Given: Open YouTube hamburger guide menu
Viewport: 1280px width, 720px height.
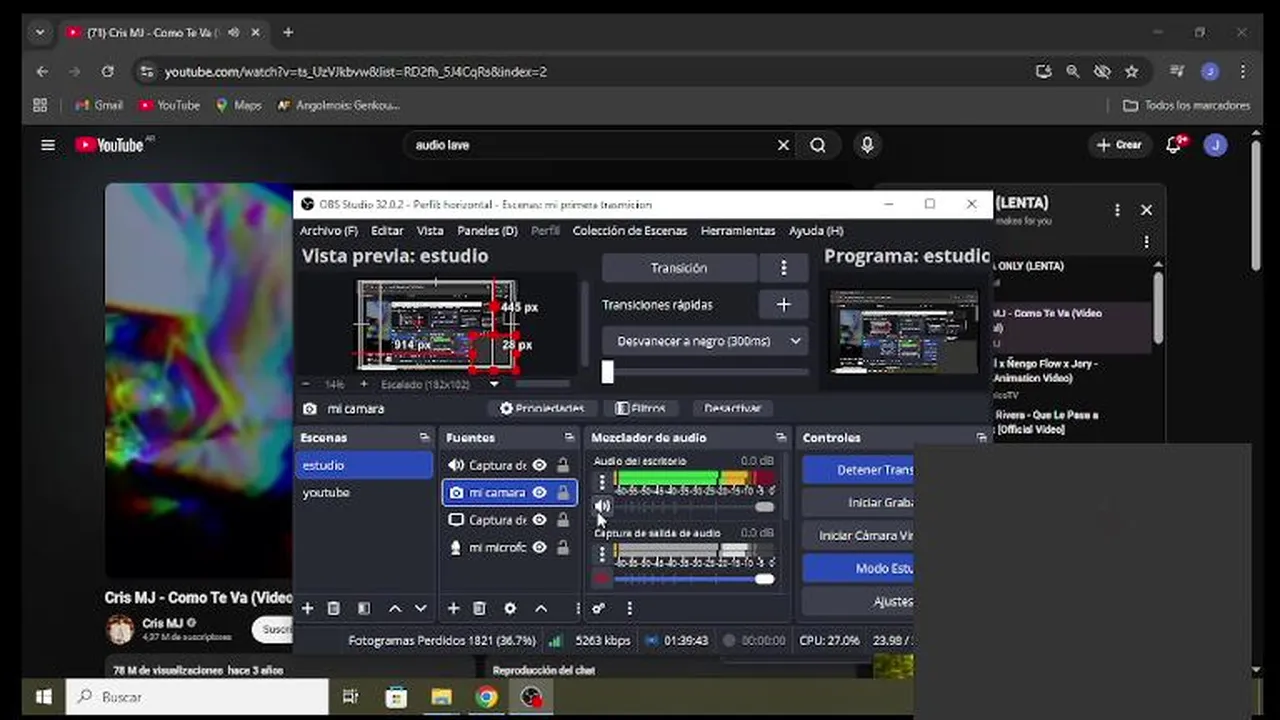Looking at the screenshot, I should (47, 145).
